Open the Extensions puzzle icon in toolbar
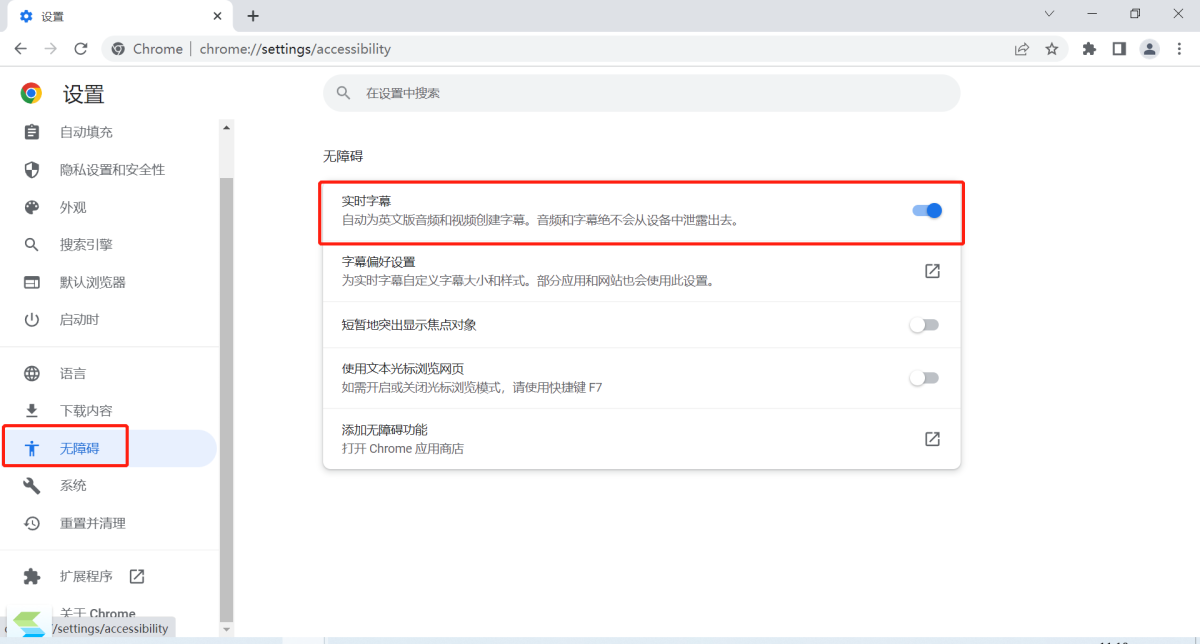Image resolution: width=1200 pixels, height=644 pixels. (1089, 49)
